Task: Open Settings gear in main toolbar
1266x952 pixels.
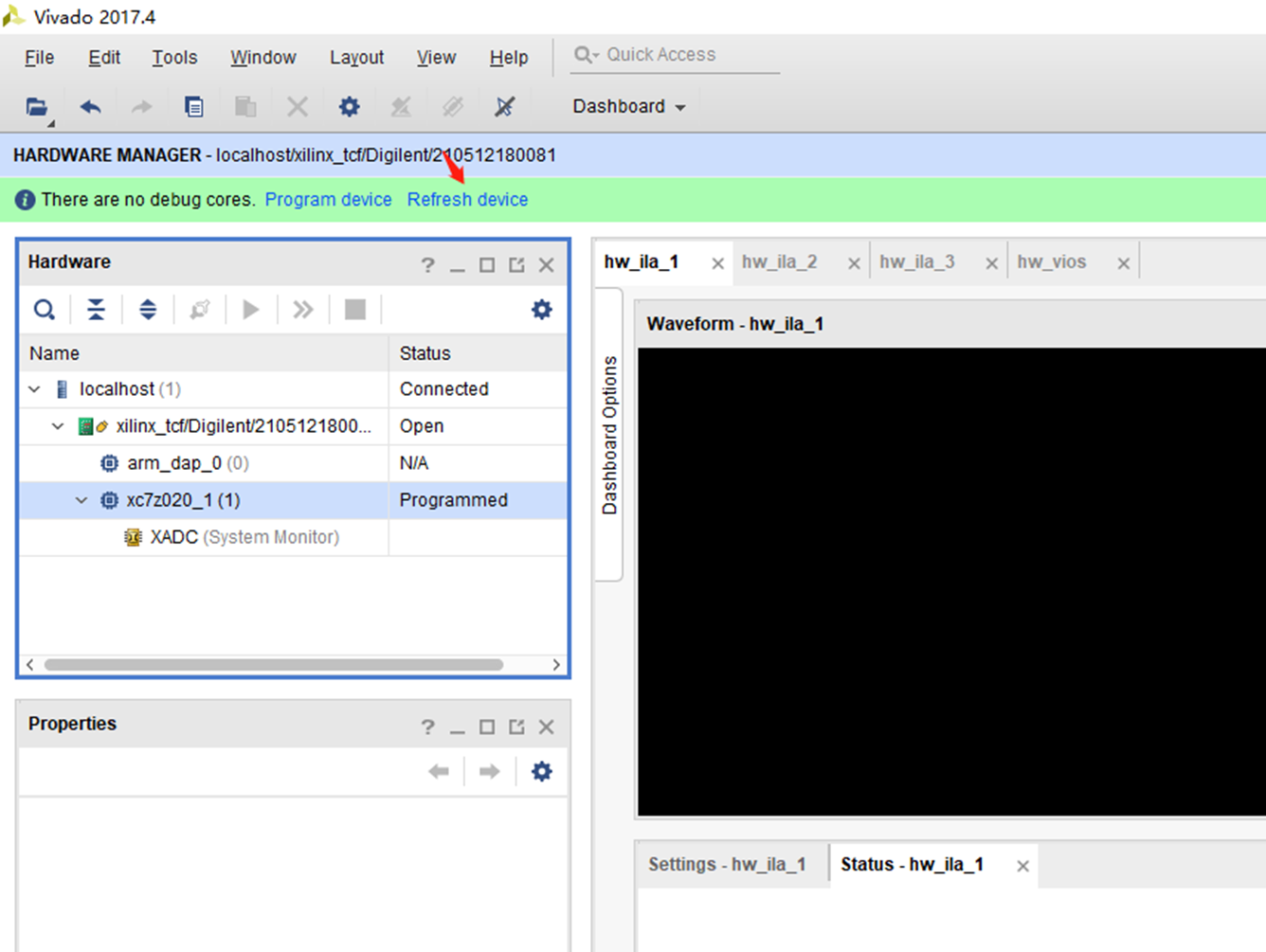Action: 350,107
